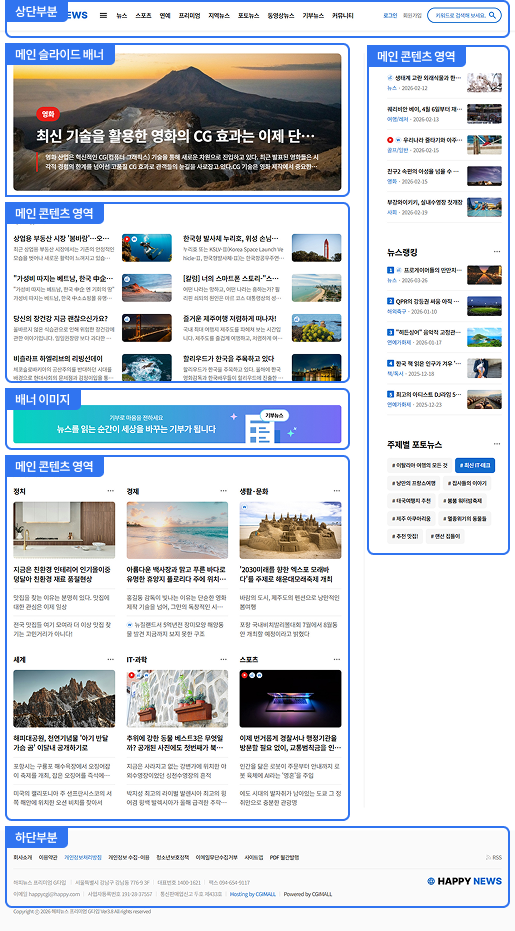Open the more dots next to 세계
Image resolution: width=515 pixels, height=931 pixels.
[110, 660]
